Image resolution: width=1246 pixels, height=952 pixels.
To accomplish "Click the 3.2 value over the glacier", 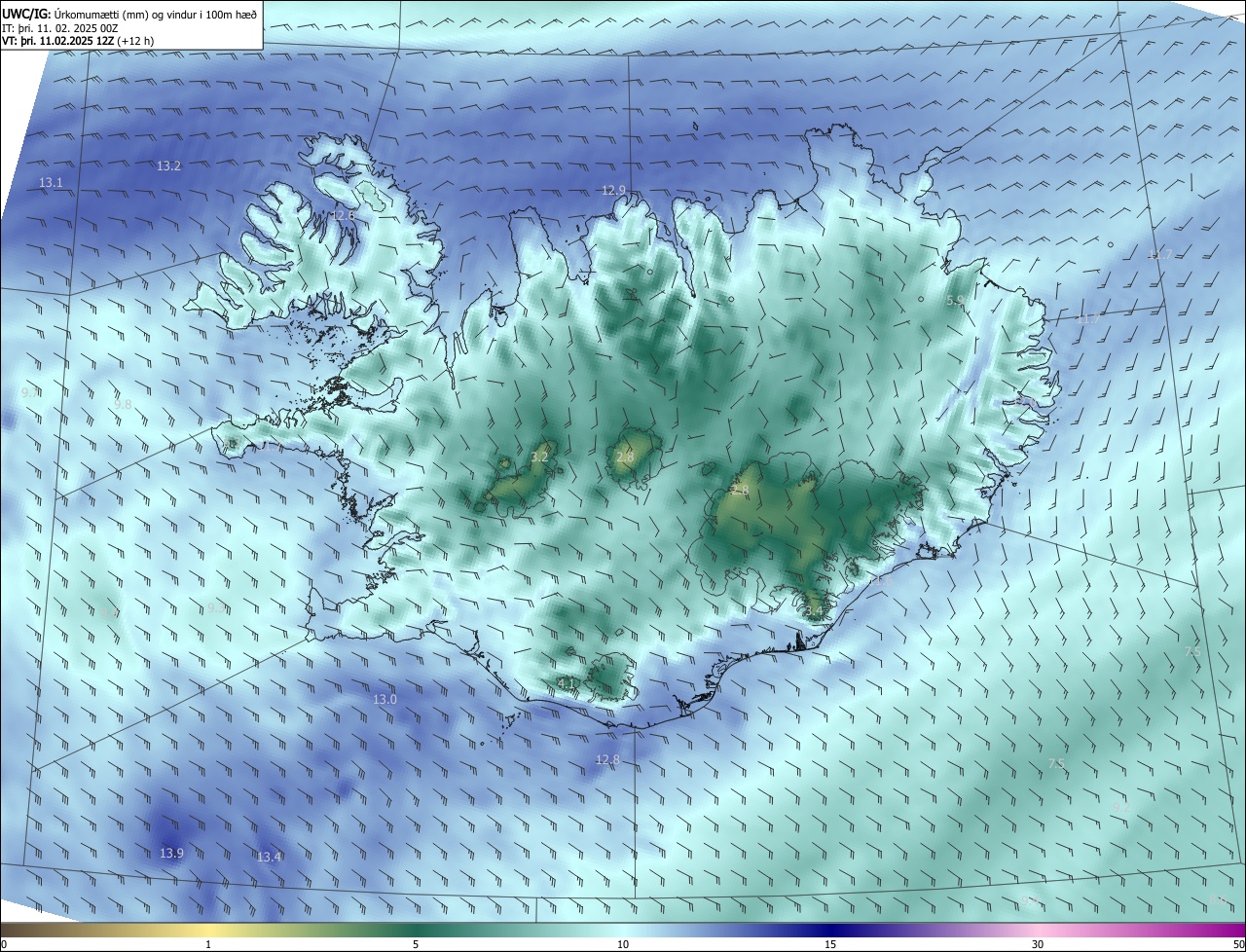I will tap(540, 458).
